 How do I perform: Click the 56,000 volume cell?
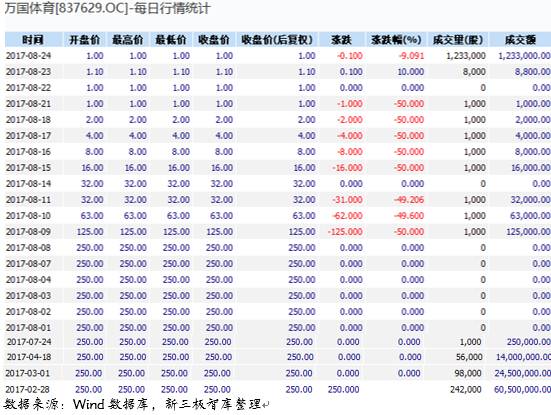tap(469, 357)
